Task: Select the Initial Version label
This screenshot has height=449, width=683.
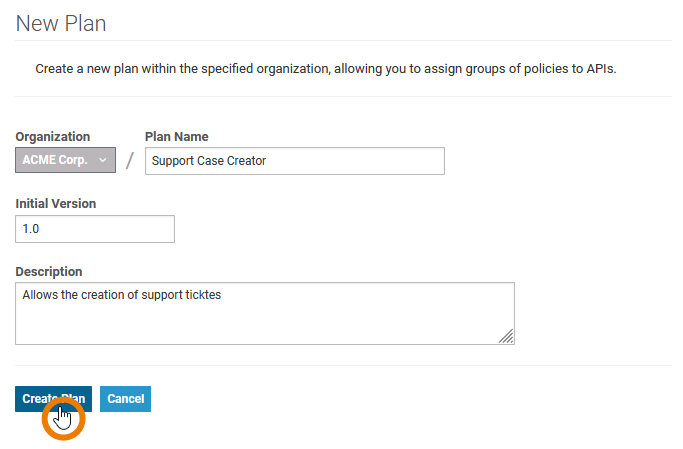Action: (56, 204)
